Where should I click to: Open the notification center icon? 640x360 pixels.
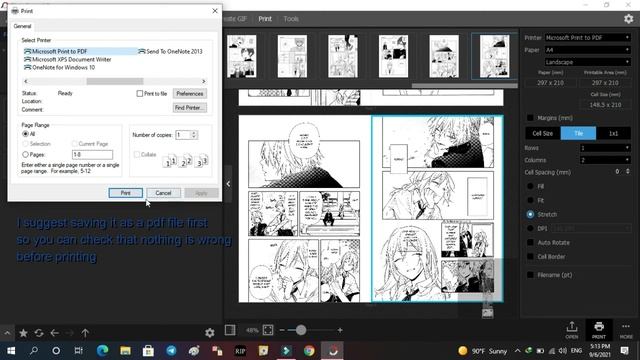click(624, 351)
